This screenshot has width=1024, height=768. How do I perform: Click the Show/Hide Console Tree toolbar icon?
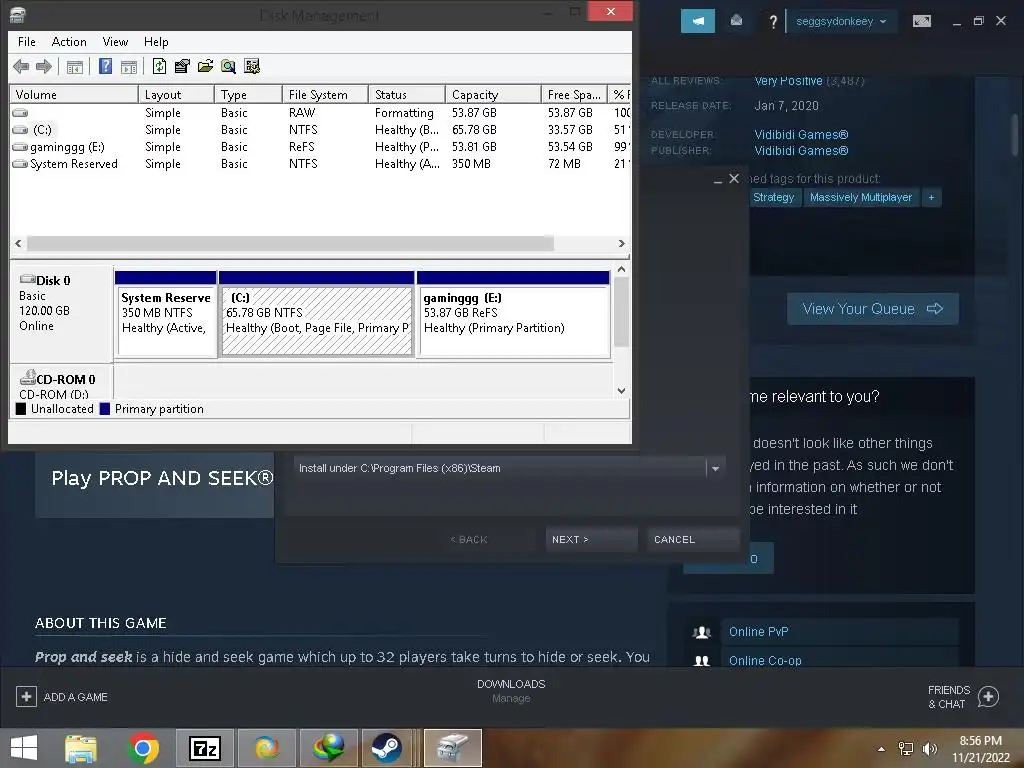click(74, 67)
